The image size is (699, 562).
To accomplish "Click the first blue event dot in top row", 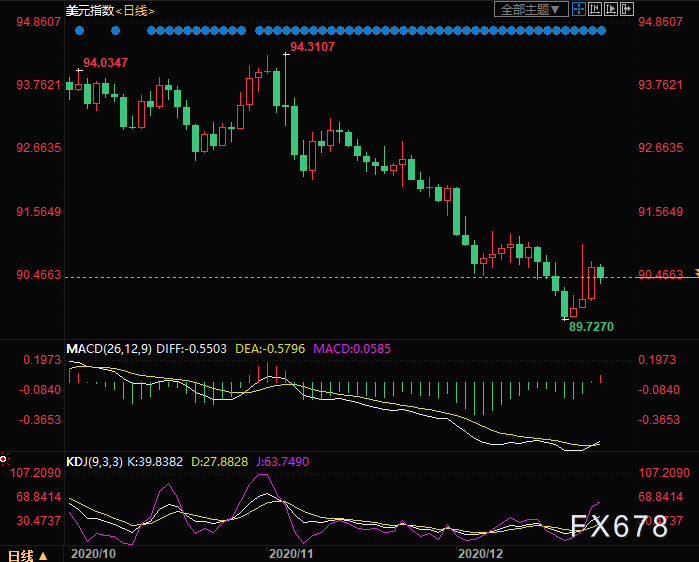I will click(78, 30).
